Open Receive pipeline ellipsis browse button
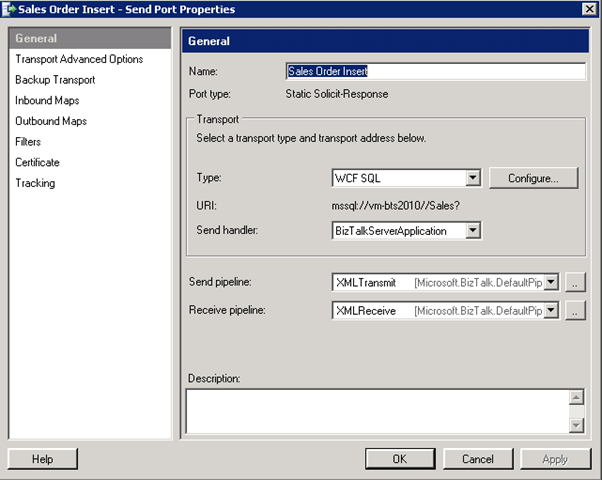Image resolution: width=602 pixels, height=480 pixels. pos(575,310)
